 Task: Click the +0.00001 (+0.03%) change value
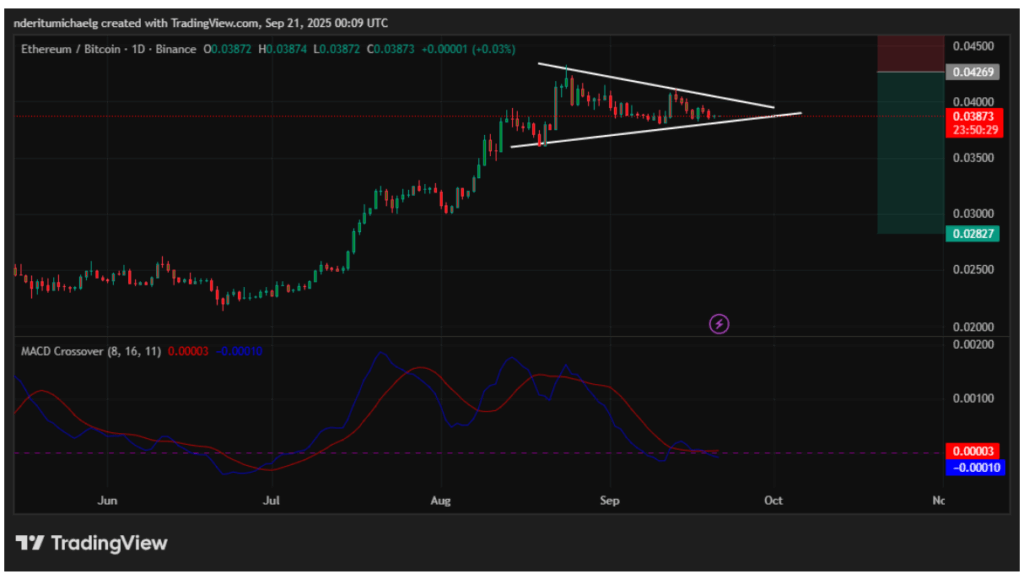pyautogui.click(x=468, y=49)
